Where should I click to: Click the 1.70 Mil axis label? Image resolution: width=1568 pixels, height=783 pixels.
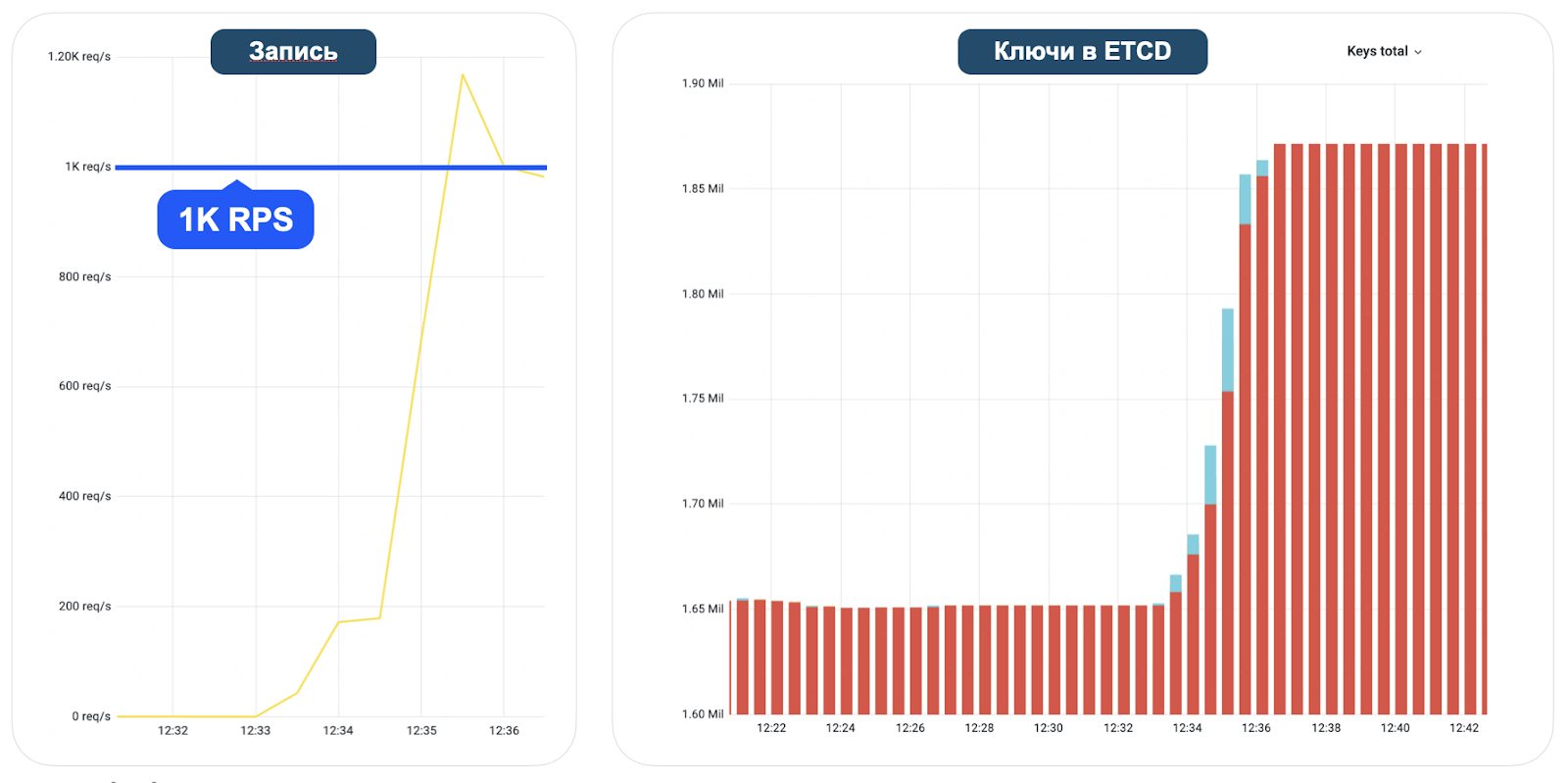[x=703, y=504]
